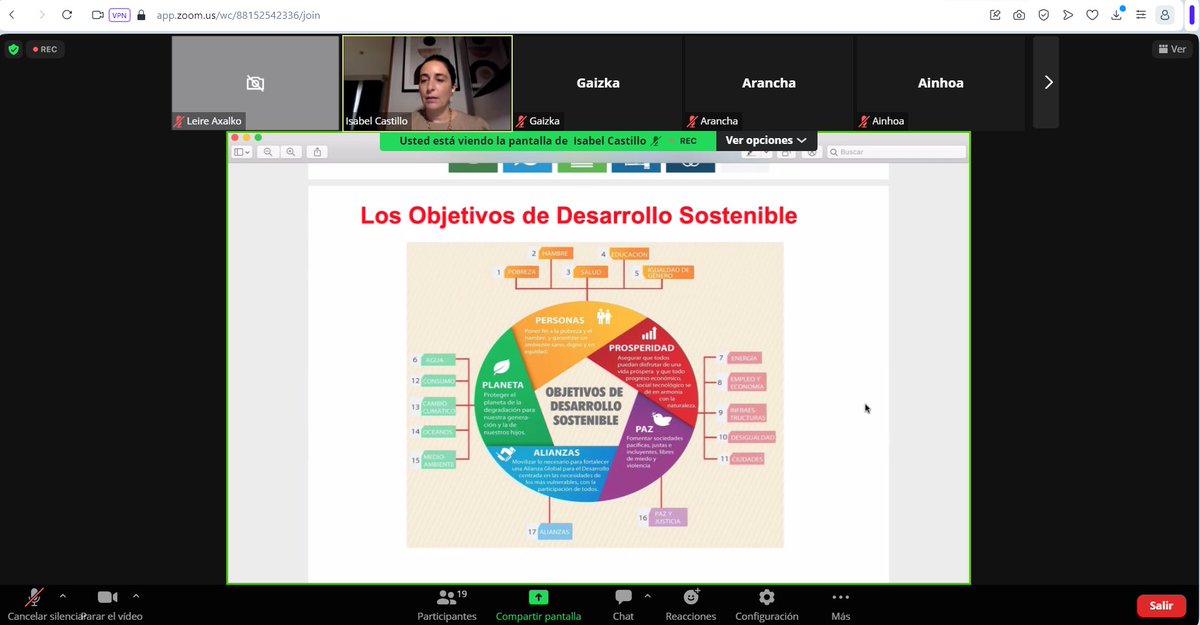Open the Chat panel
The width and height of the screenshot is (1200, 625).
coord(623,604)
